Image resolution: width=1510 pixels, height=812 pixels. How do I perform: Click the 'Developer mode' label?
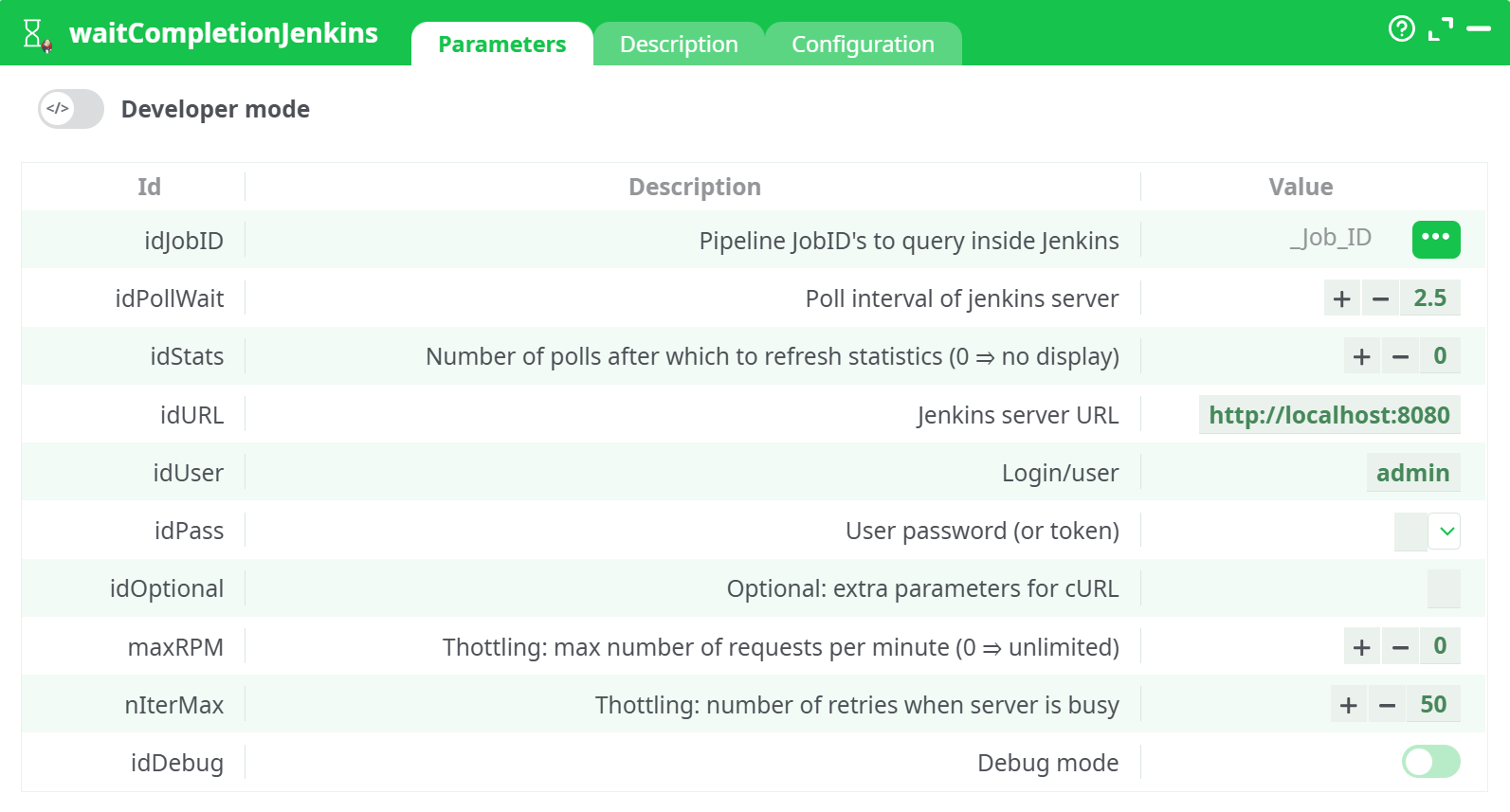click(215, 109)
